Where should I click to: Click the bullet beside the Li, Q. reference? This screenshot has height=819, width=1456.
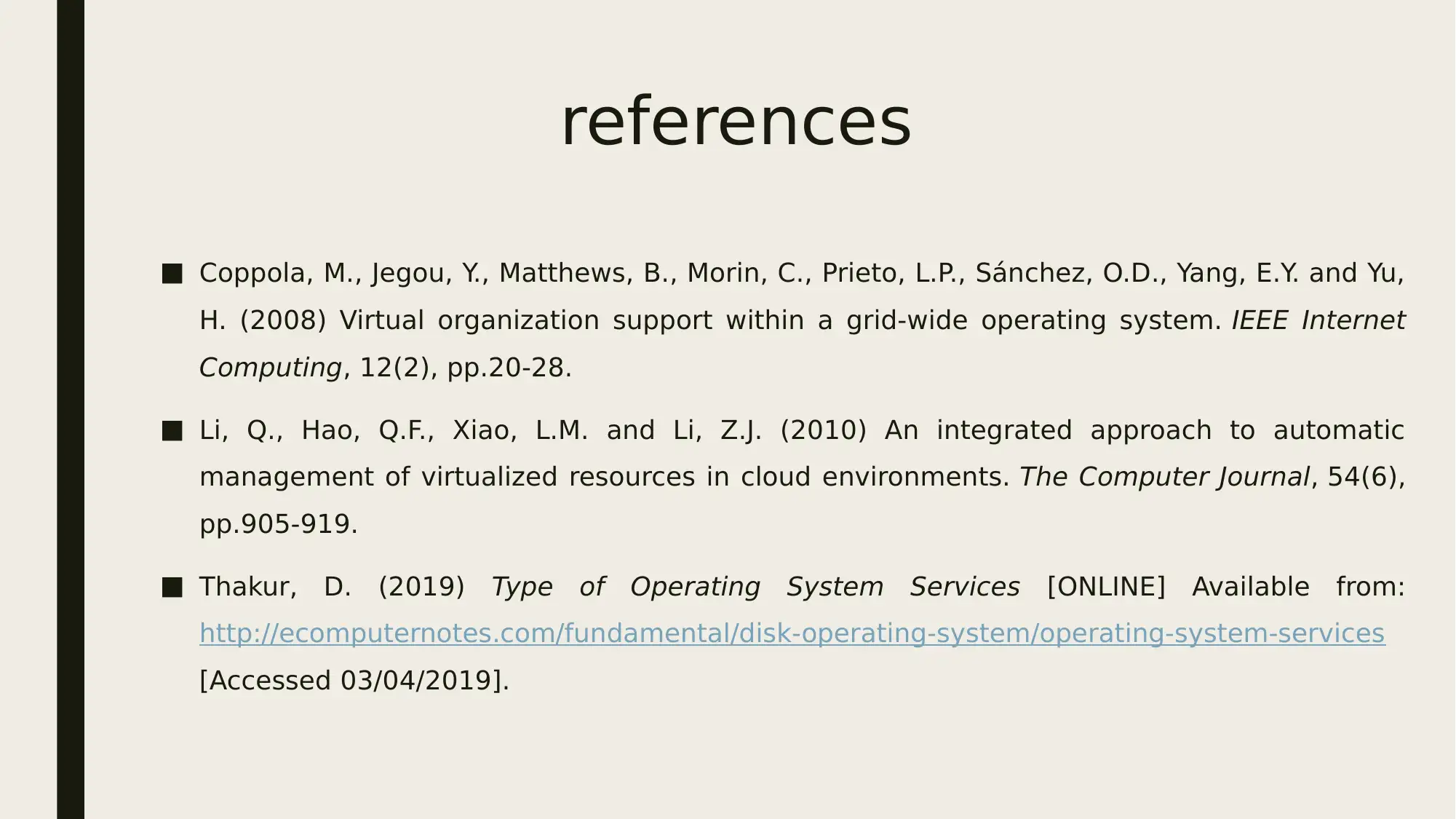click(172, 431)
